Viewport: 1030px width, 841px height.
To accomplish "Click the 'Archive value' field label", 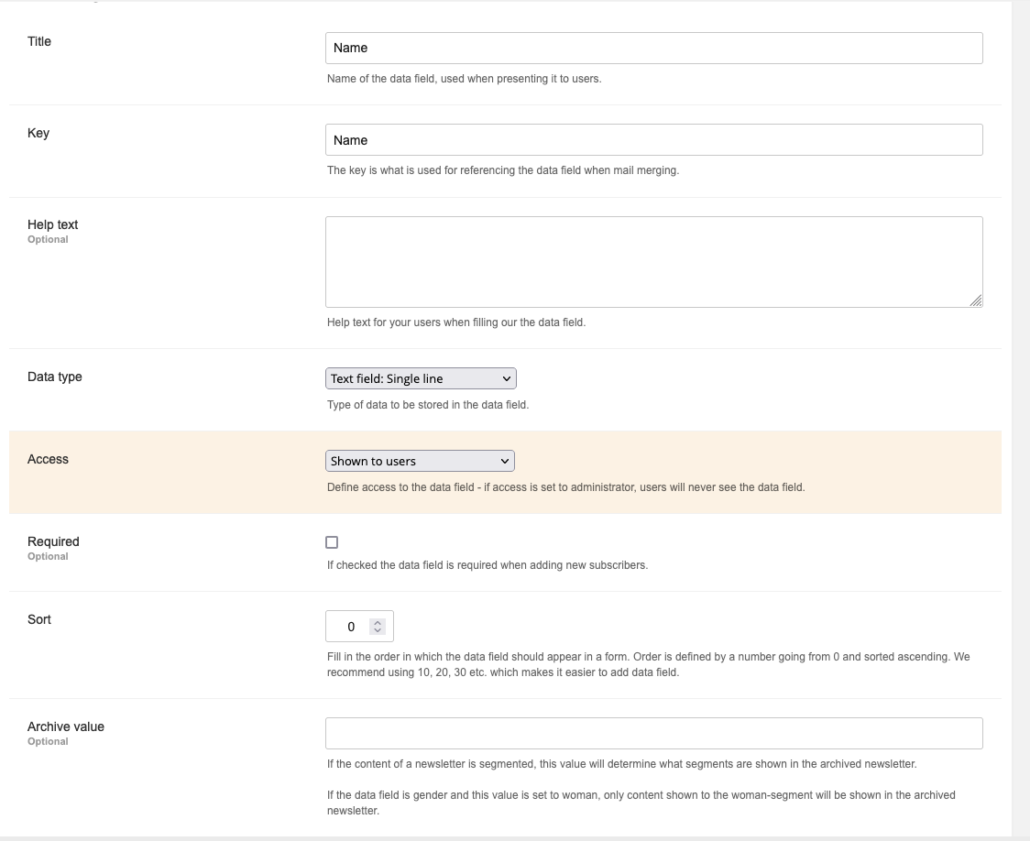I will (66, 727).
